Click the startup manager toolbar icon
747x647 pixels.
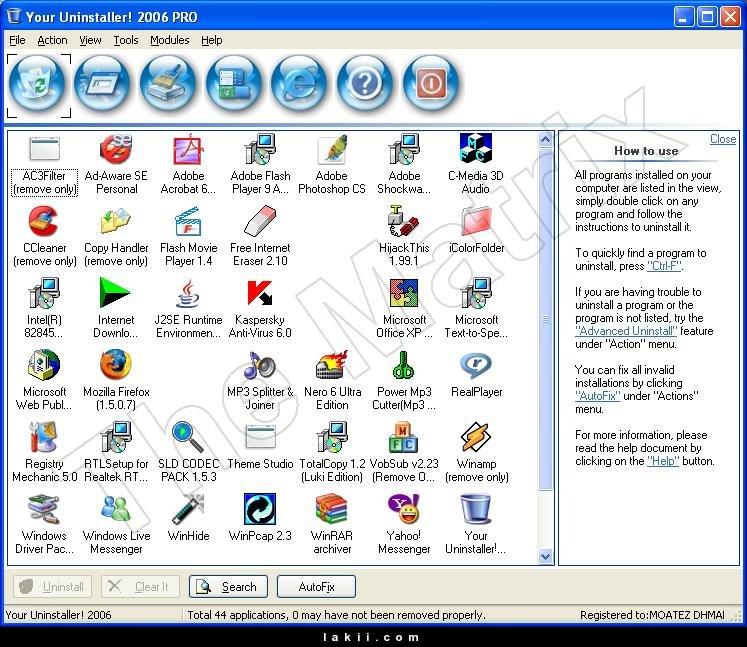[234, 85]
